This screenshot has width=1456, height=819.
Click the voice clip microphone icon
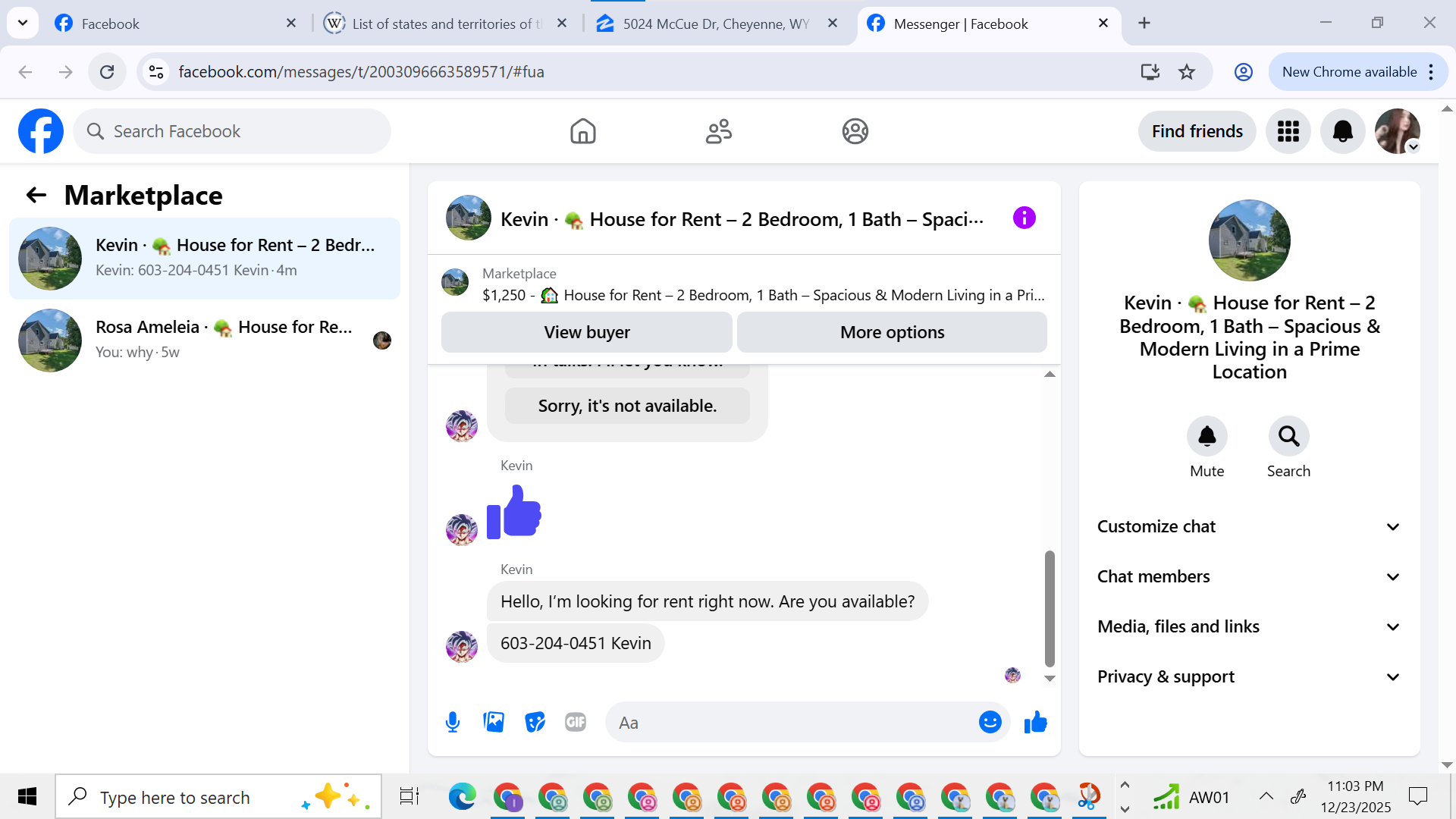point(453,722)
